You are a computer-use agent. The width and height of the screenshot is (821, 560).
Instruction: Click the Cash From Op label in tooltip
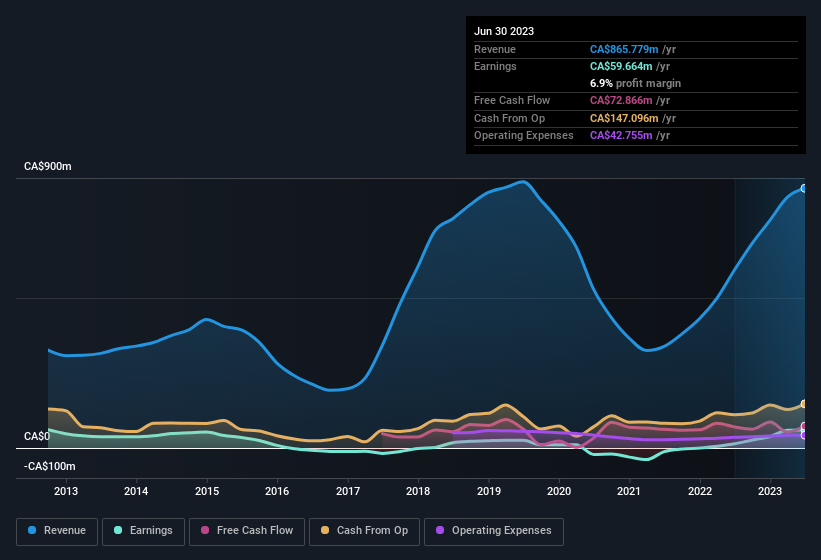(509, 118)
